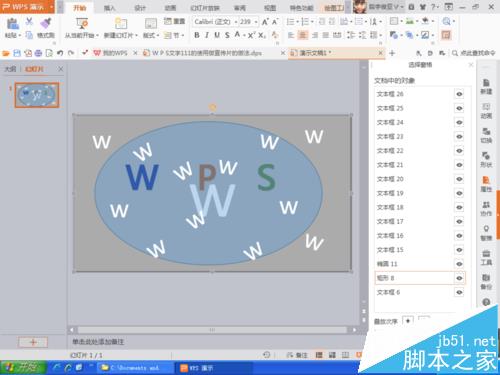The image size is (500, 375).
Task: Hide 文本框 19 via eye icon
Action: tap(459, 193)
